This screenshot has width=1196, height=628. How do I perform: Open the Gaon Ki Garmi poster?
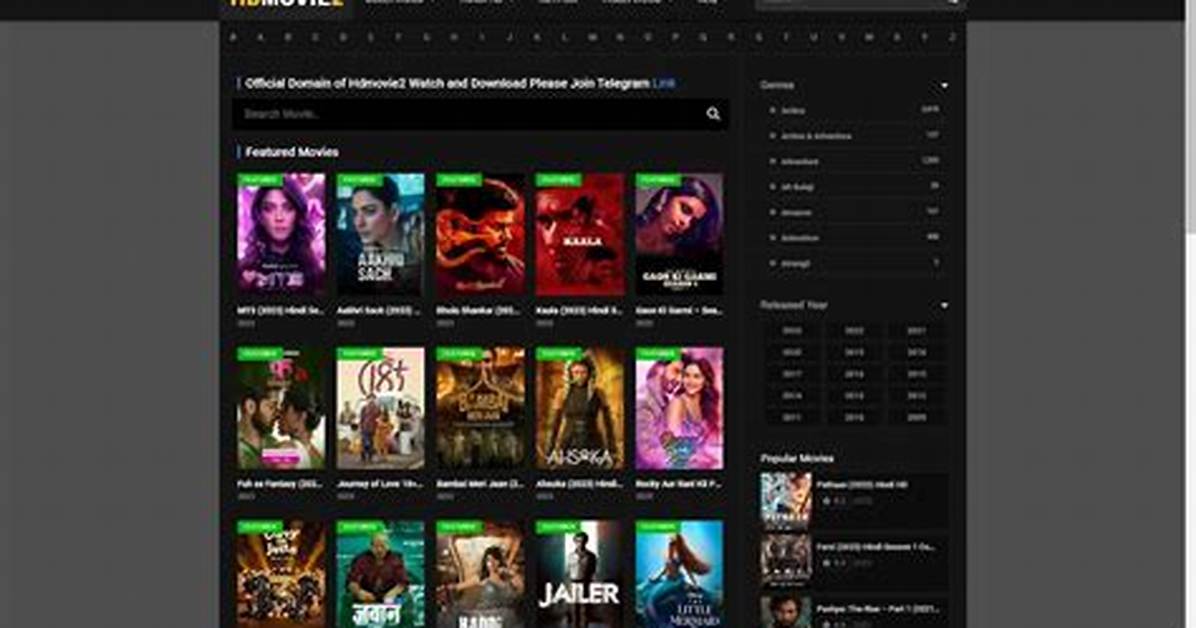pos(679,235)
